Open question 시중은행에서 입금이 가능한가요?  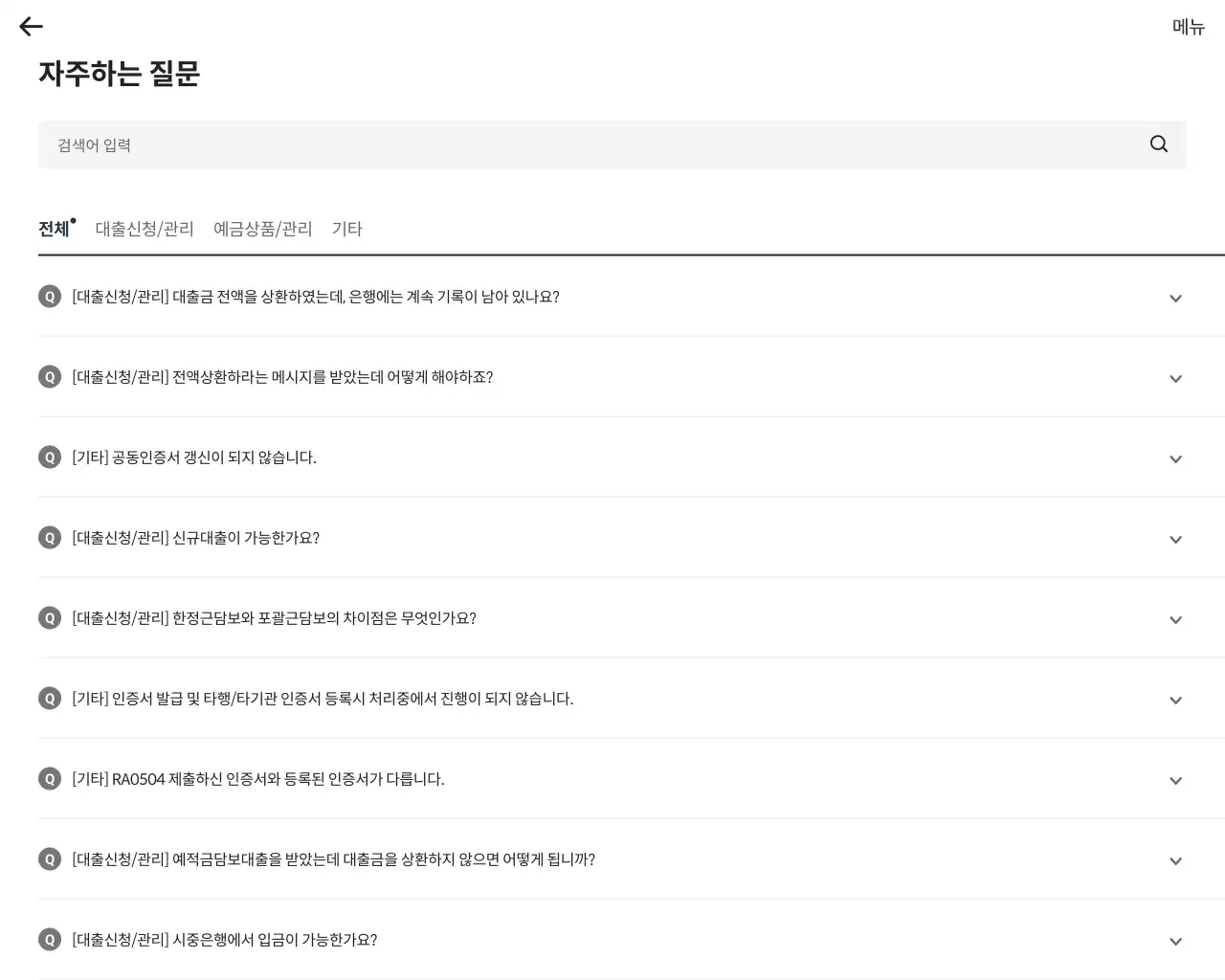(225, 940)
